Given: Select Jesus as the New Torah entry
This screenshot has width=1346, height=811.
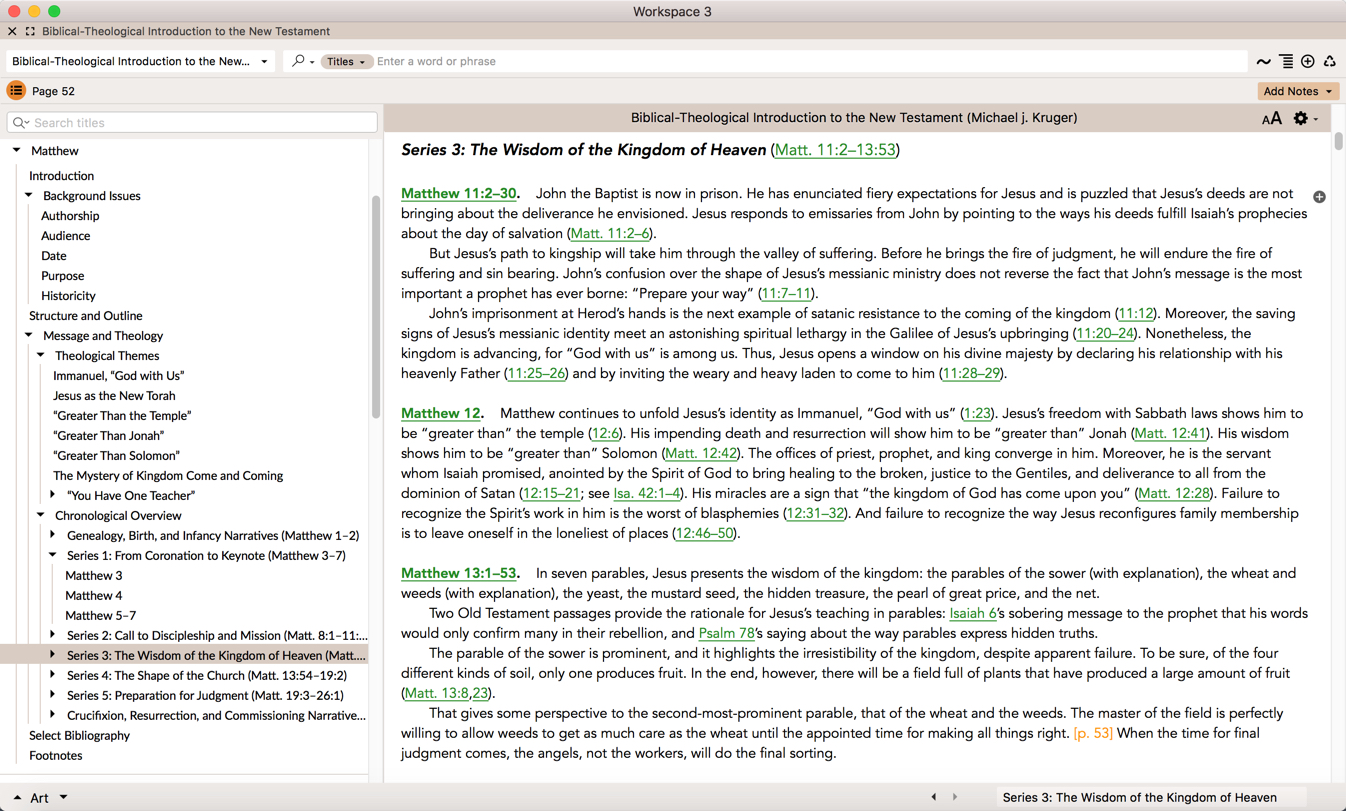Looking at the screenshot, I should pos(114,396).
